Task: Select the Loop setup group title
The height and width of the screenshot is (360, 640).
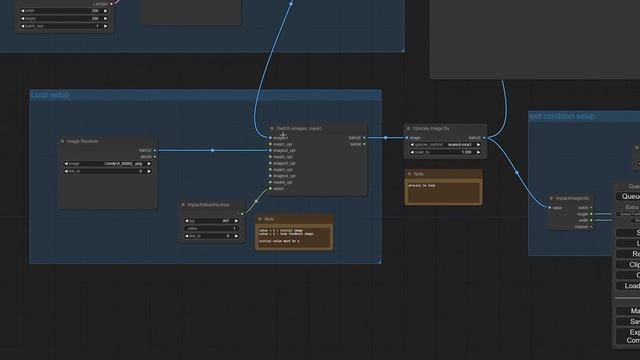Action: (x=50, y=95)
